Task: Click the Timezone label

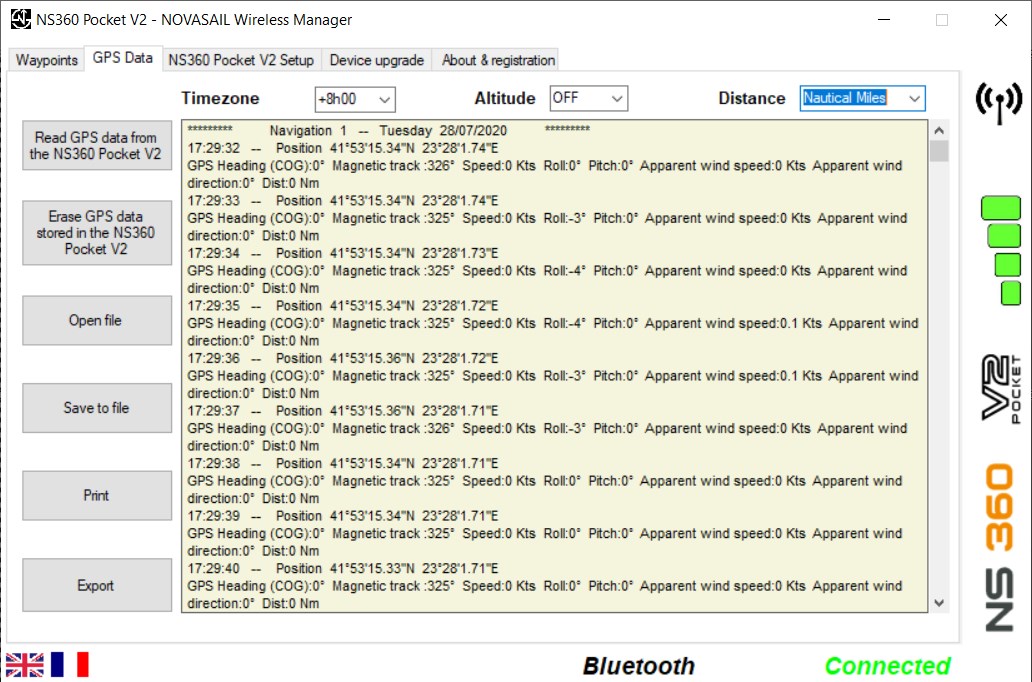Action: point(220,99)
